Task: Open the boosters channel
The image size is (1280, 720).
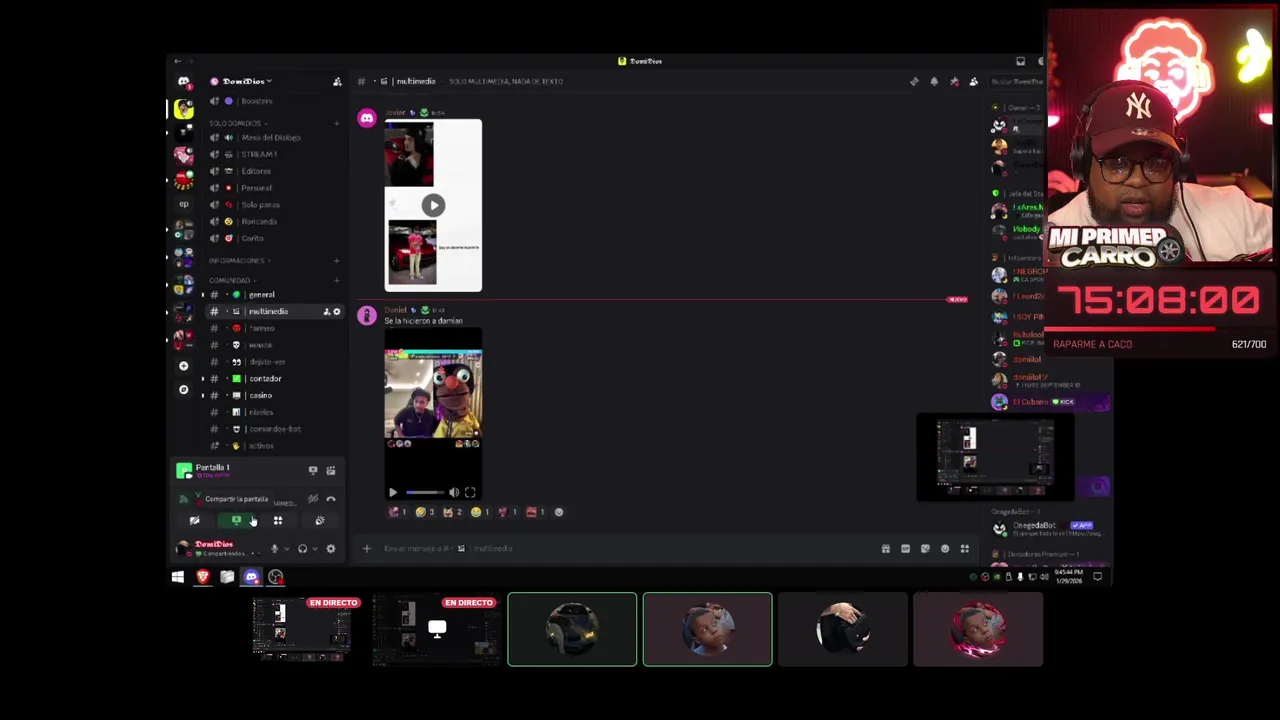Action: point(272,101)
